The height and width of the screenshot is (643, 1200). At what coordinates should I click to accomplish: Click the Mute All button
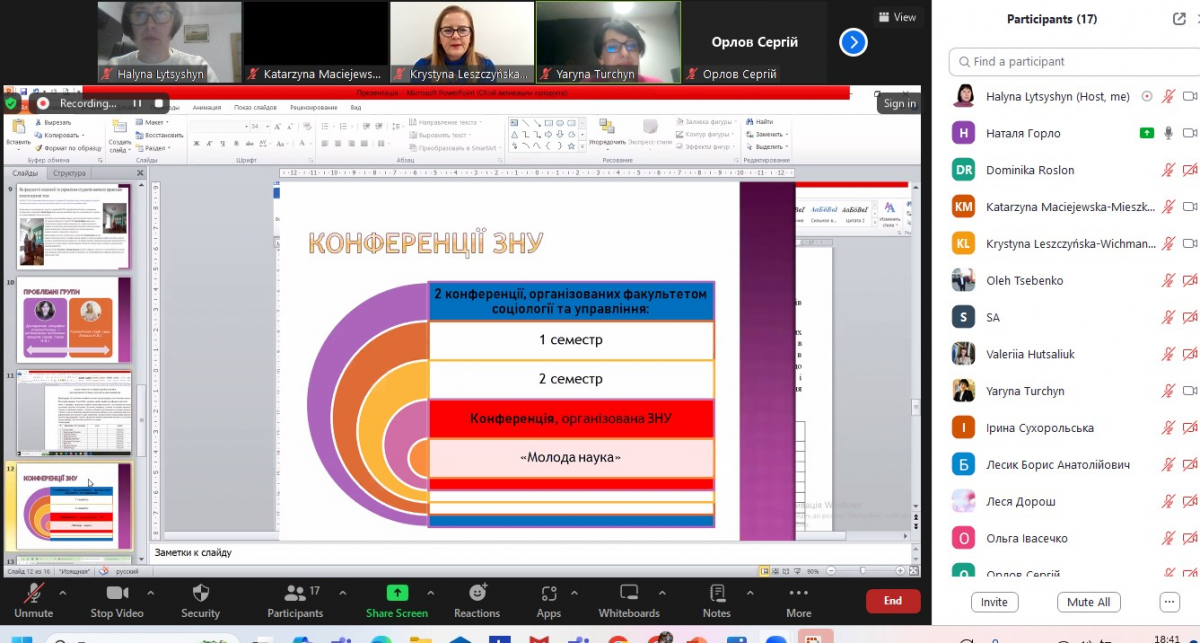click(x=1088, y=602)
